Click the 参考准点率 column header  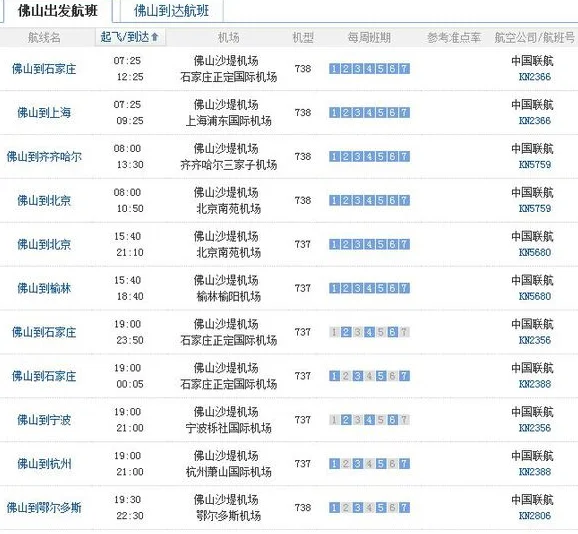454,37
